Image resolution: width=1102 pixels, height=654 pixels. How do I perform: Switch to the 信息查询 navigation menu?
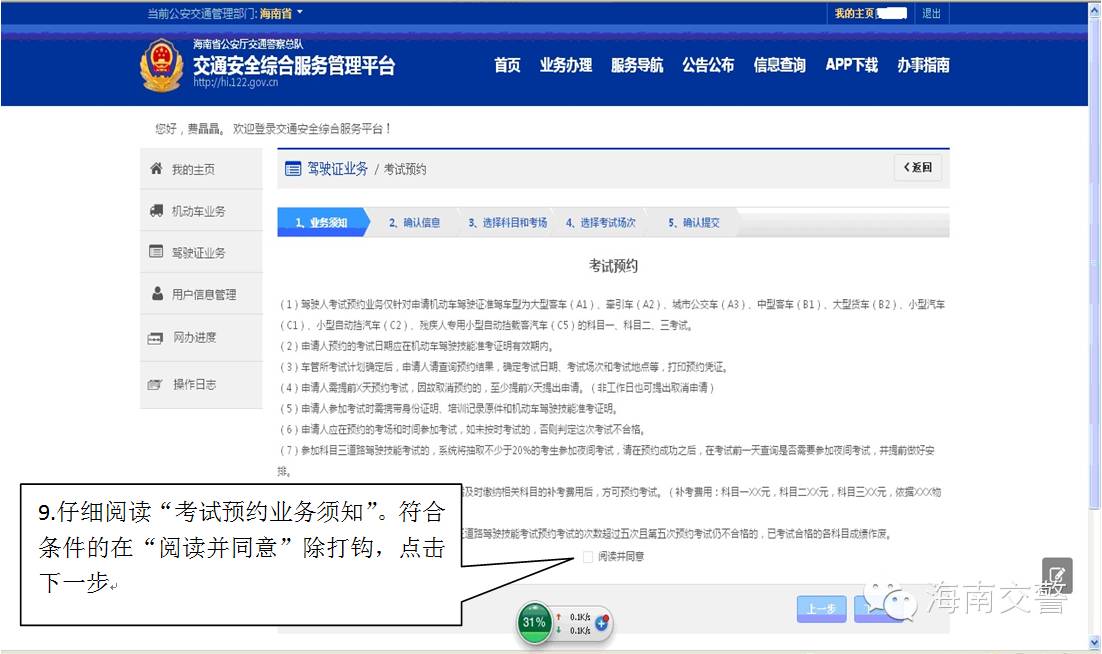click(x=779, y=66)
